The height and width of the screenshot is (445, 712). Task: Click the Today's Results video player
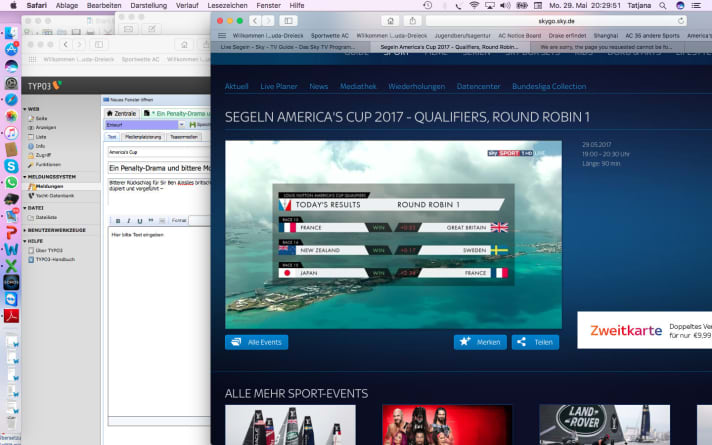[393, 235]
